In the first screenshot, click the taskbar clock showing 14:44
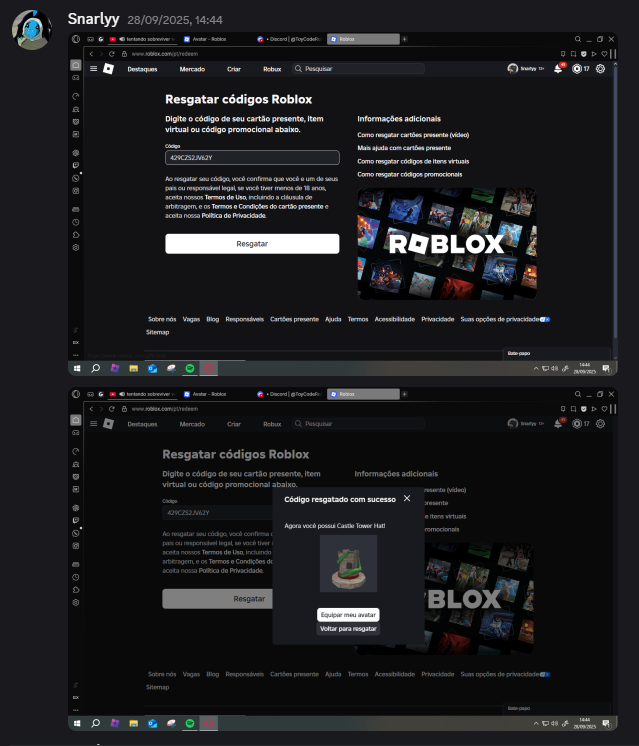The width and height of the screenshot is (639, 746). tap(584, 368)
